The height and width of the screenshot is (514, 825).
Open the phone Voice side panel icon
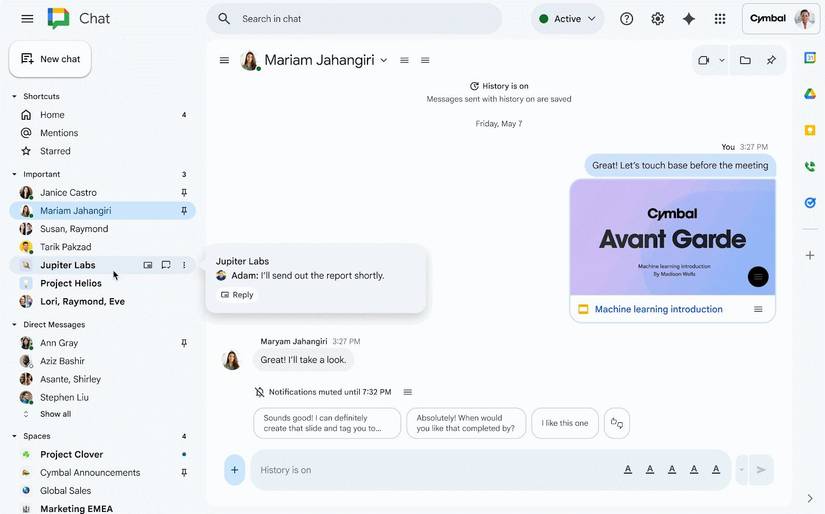coord(810,166)
